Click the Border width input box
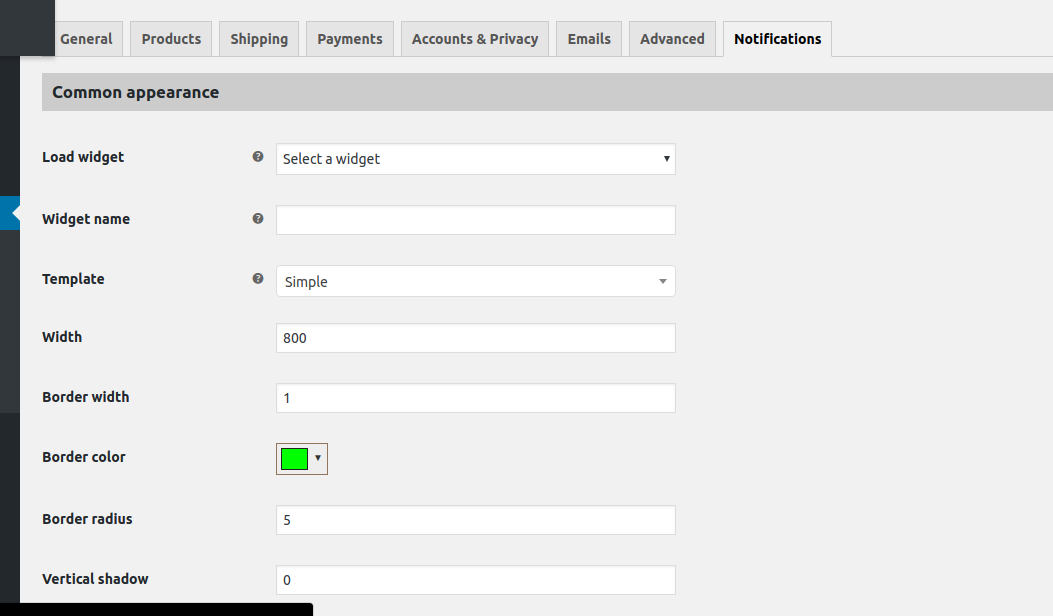This screenshot has width=1053, height=616. 475,398
